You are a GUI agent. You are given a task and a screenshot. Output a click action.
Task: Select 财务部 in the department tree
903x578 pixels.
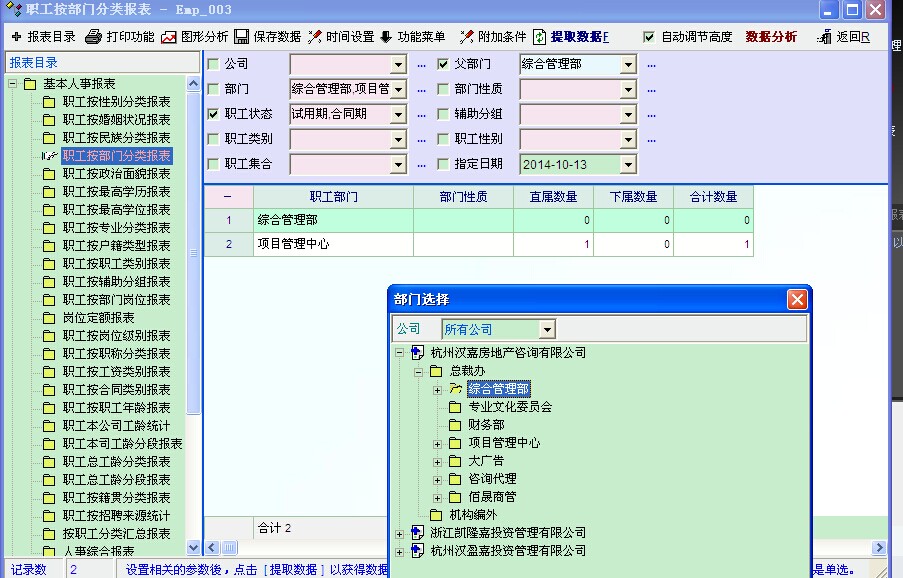tap(486, 425)
